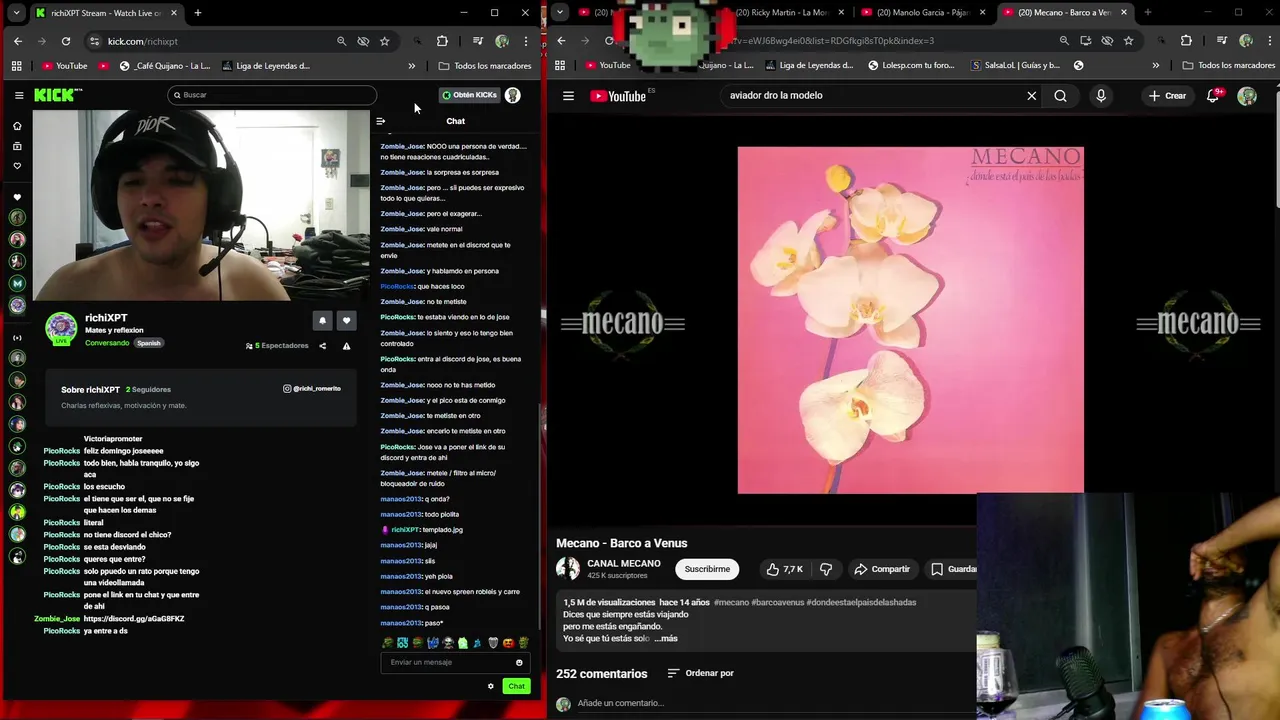Report stream with warning triangle icon
This screenshot has height=720, width=1280.
(346, 346)
